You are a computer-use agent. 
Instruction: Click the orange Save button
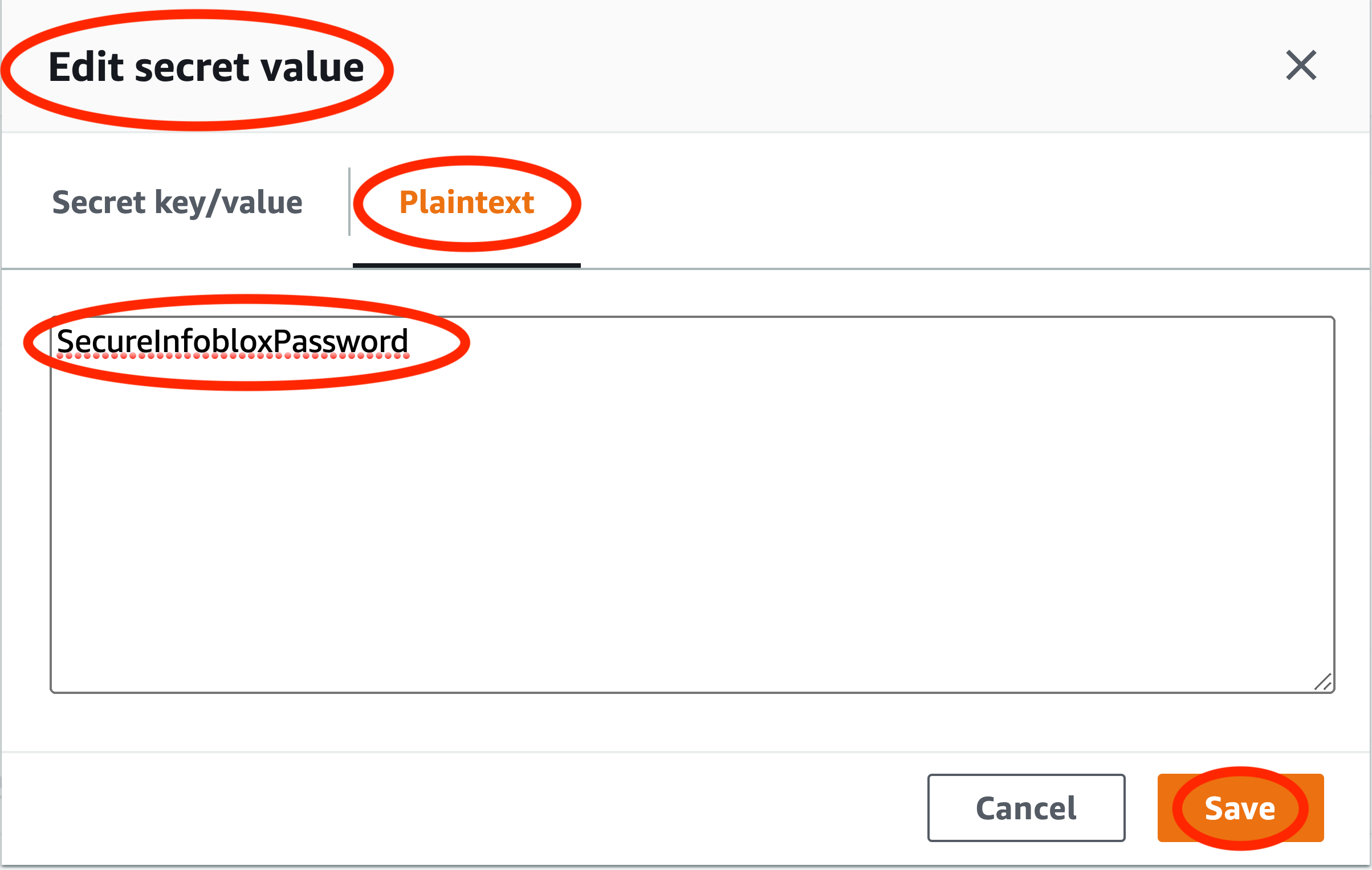pyautogui.click(x=1240, y=807)
